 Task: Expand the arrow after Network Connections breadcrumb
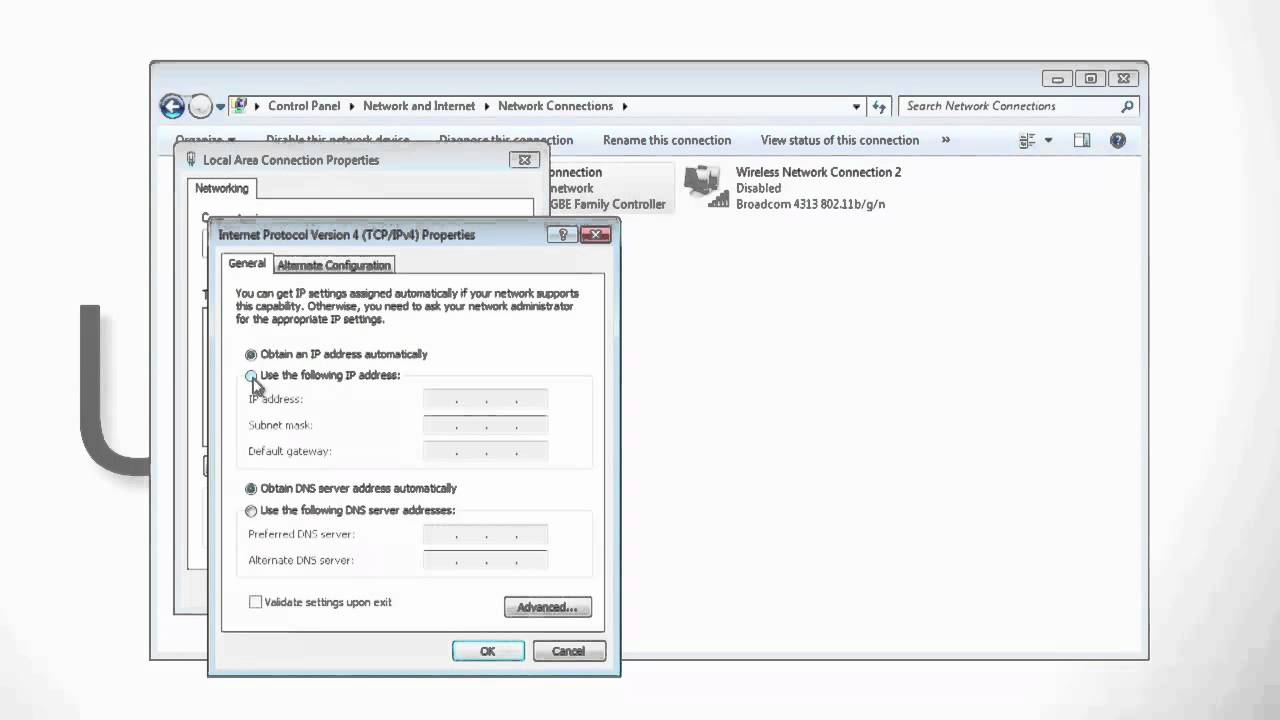625,106
